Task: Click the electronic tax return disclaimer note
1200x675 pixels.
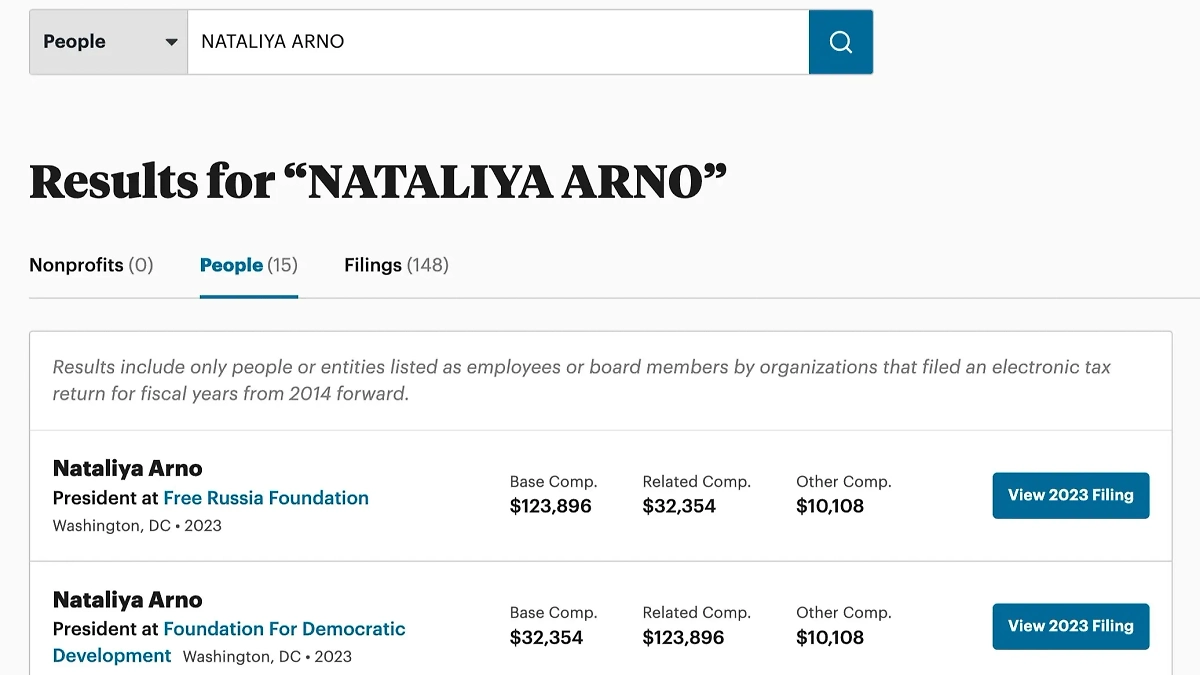Action: pos(581,380)
